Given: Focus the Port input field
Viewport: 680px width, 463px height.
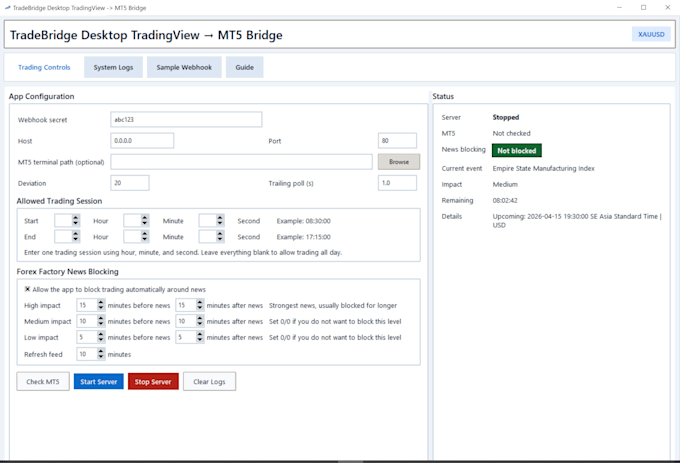Looking at the screenshot, I should [x=397, y=141].
